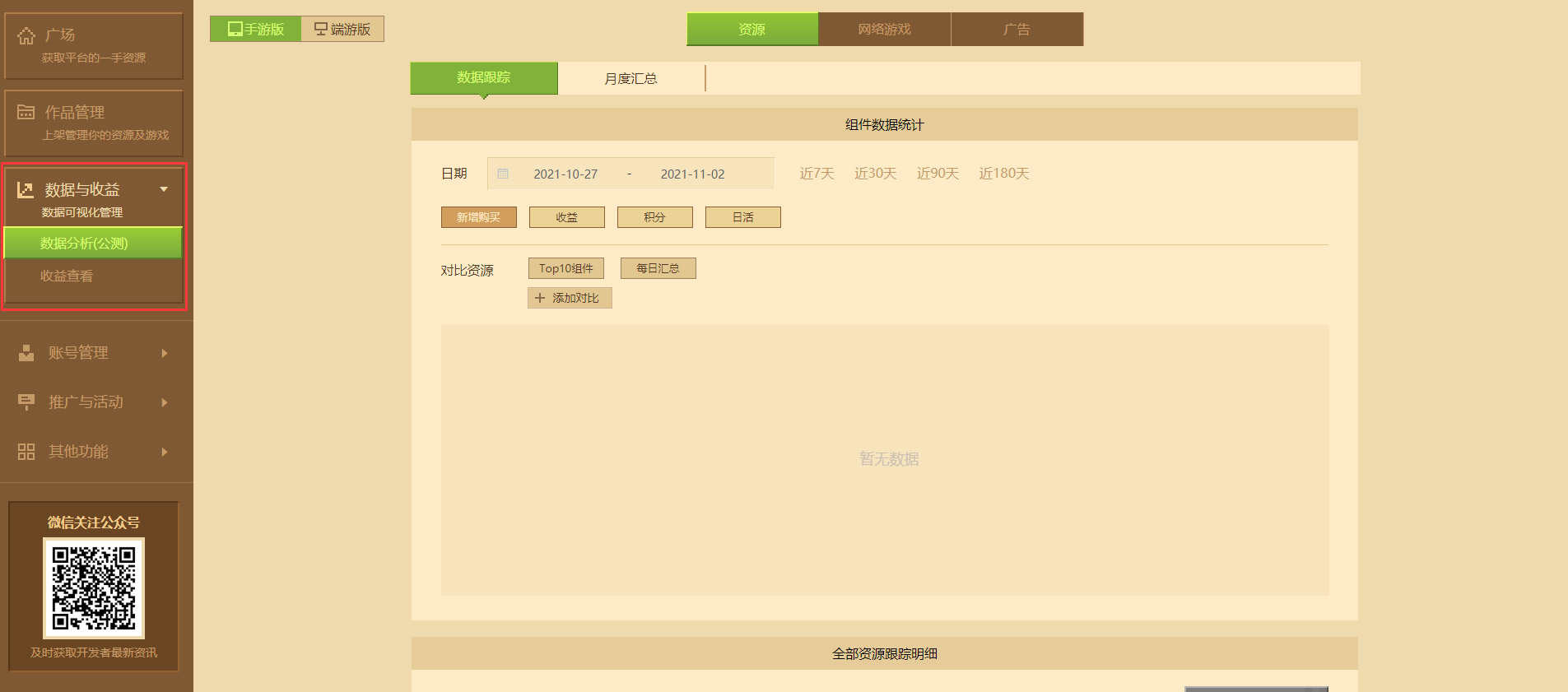Click the 微信关注公众号 title
The width and height of the screenshot is (1568, 692).
tap(94, 522)
